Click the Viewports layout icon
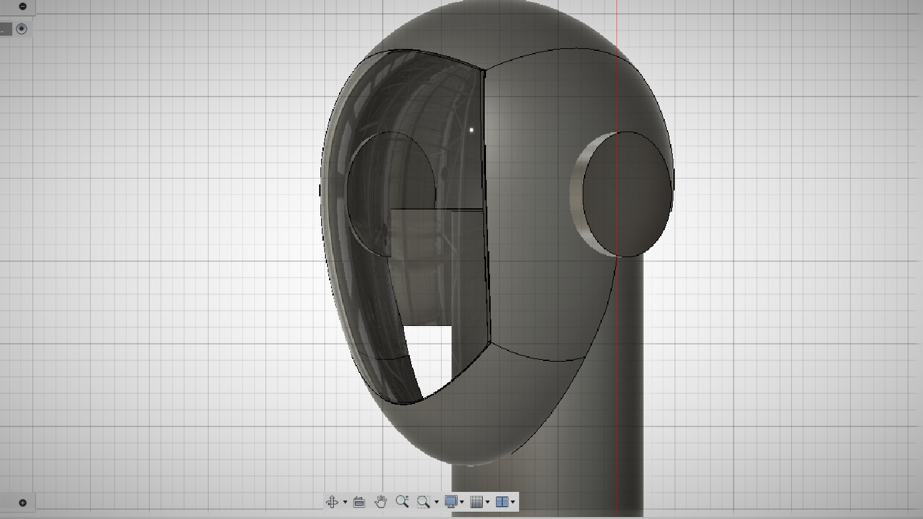Screen dimensions: 923x519 point(503,502)
